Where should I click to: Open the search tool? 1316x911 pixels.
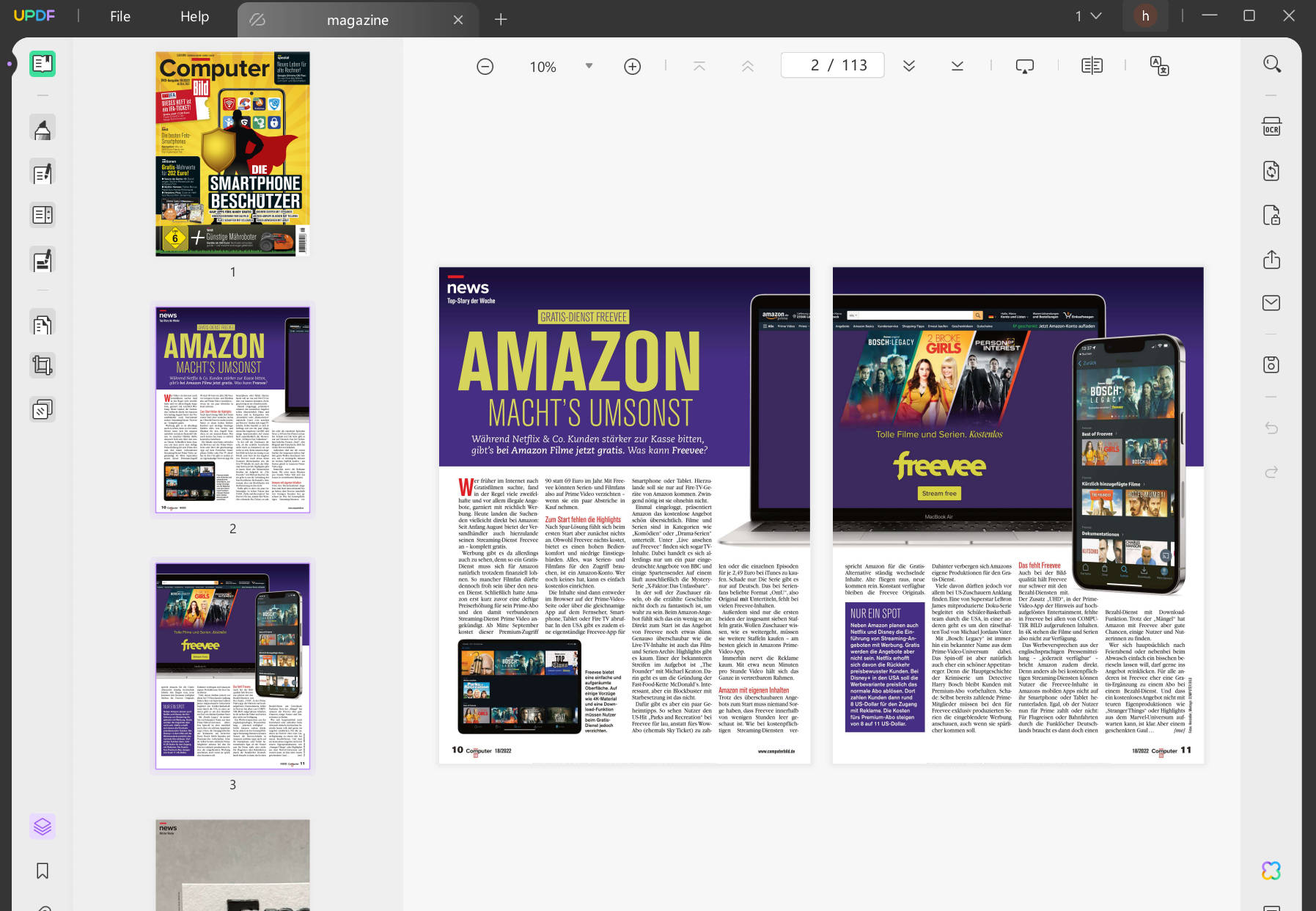pos(1272,65)
